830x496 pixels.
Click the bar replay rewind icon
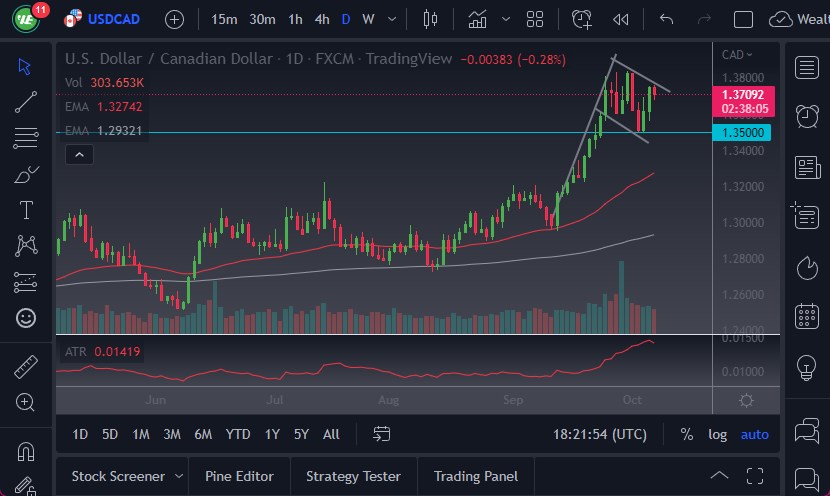coord(621,19)
